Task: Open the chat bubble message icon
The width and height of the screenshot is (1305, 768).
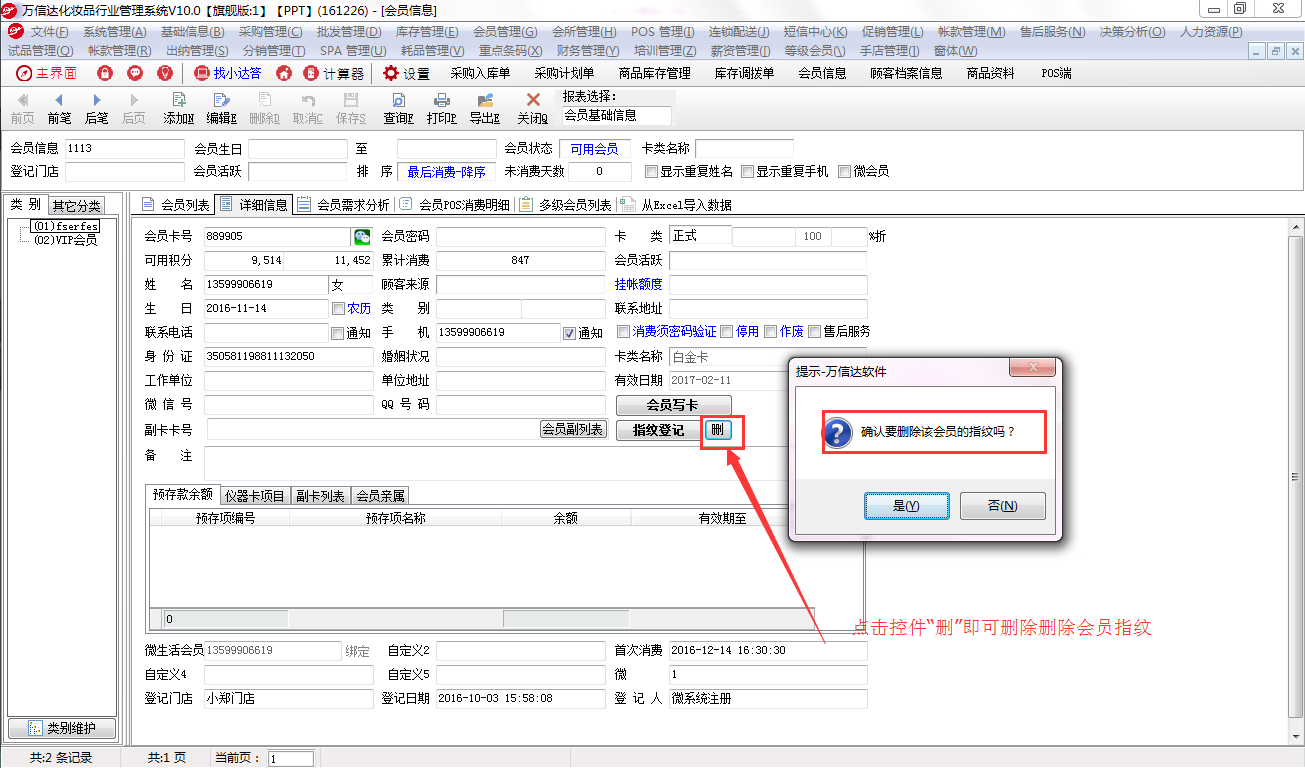Action: [135, 73]
